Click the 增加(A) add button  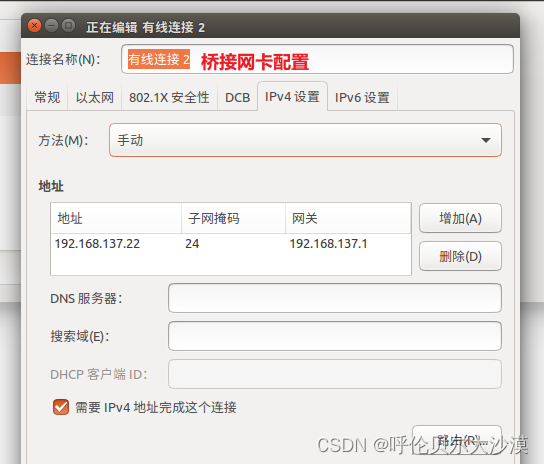[x=460, y=218]
